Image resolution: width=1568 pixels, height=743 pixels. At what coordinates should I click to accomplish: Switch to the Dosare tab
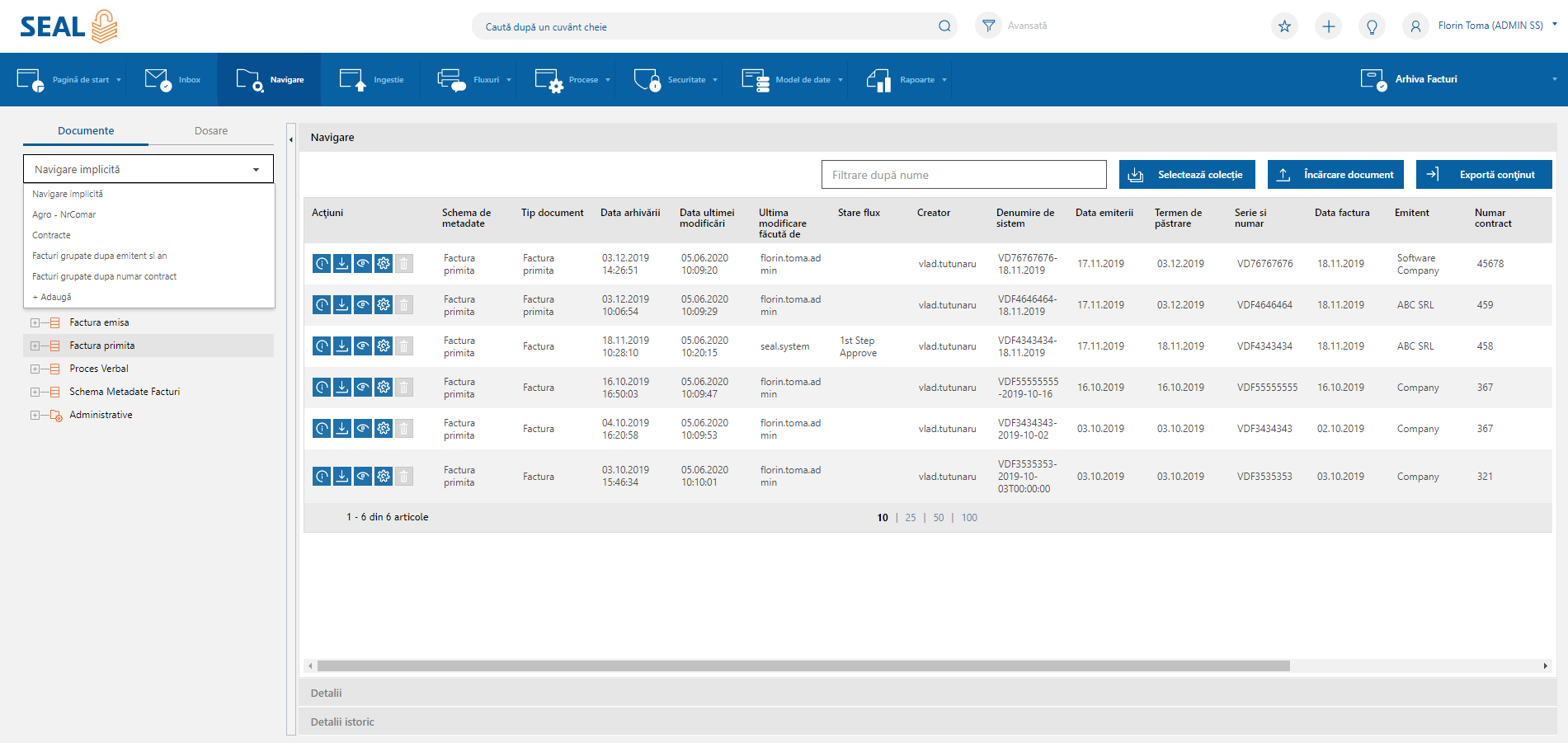211,131
